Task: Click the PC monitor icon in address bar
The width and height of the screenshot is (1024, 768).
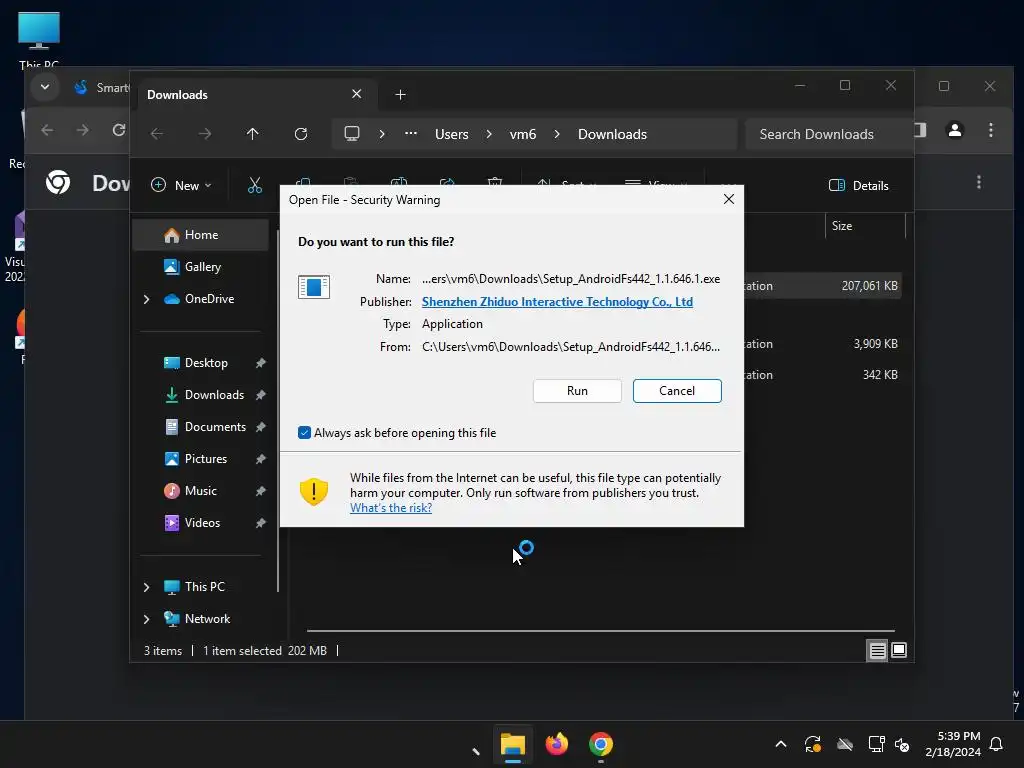Action: pos(352,134)
